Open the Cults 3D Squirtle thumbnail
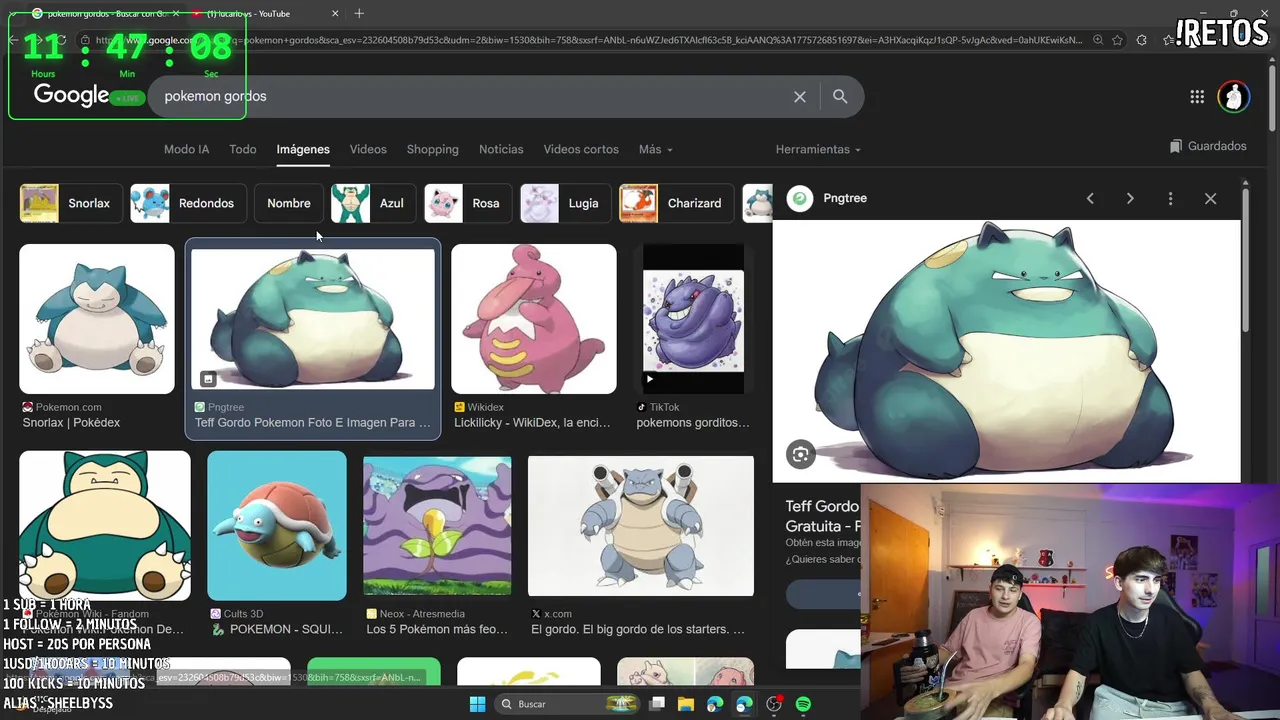 (x=277, y=526)
